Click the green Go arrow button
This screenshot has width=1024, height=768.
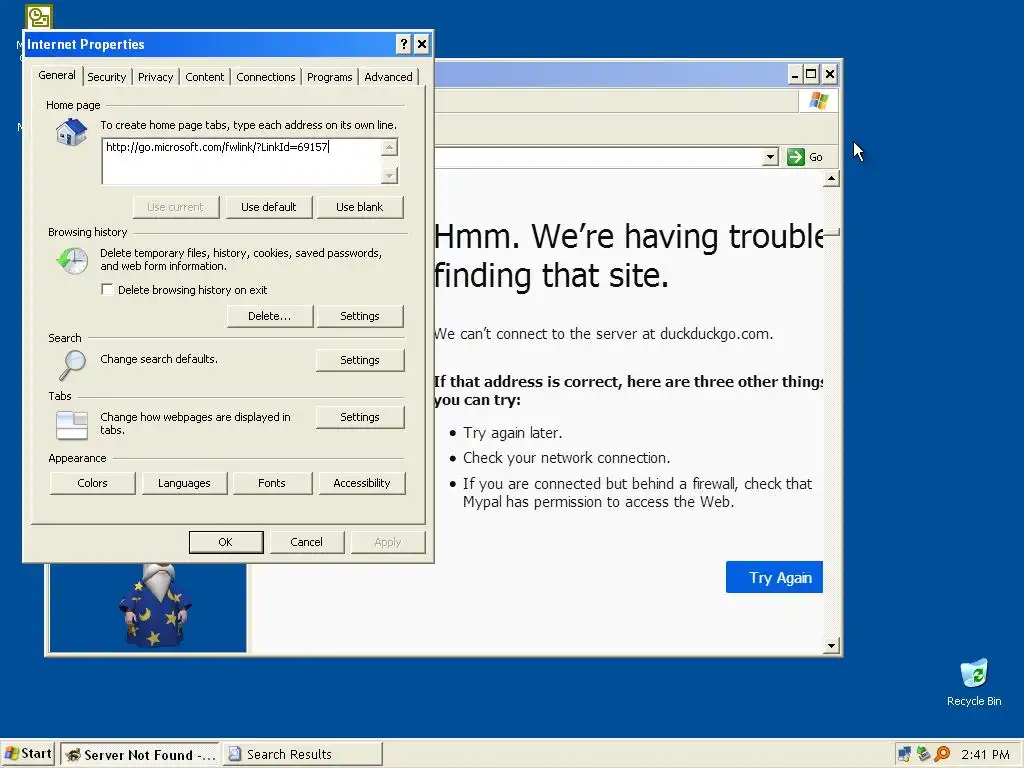795,157
